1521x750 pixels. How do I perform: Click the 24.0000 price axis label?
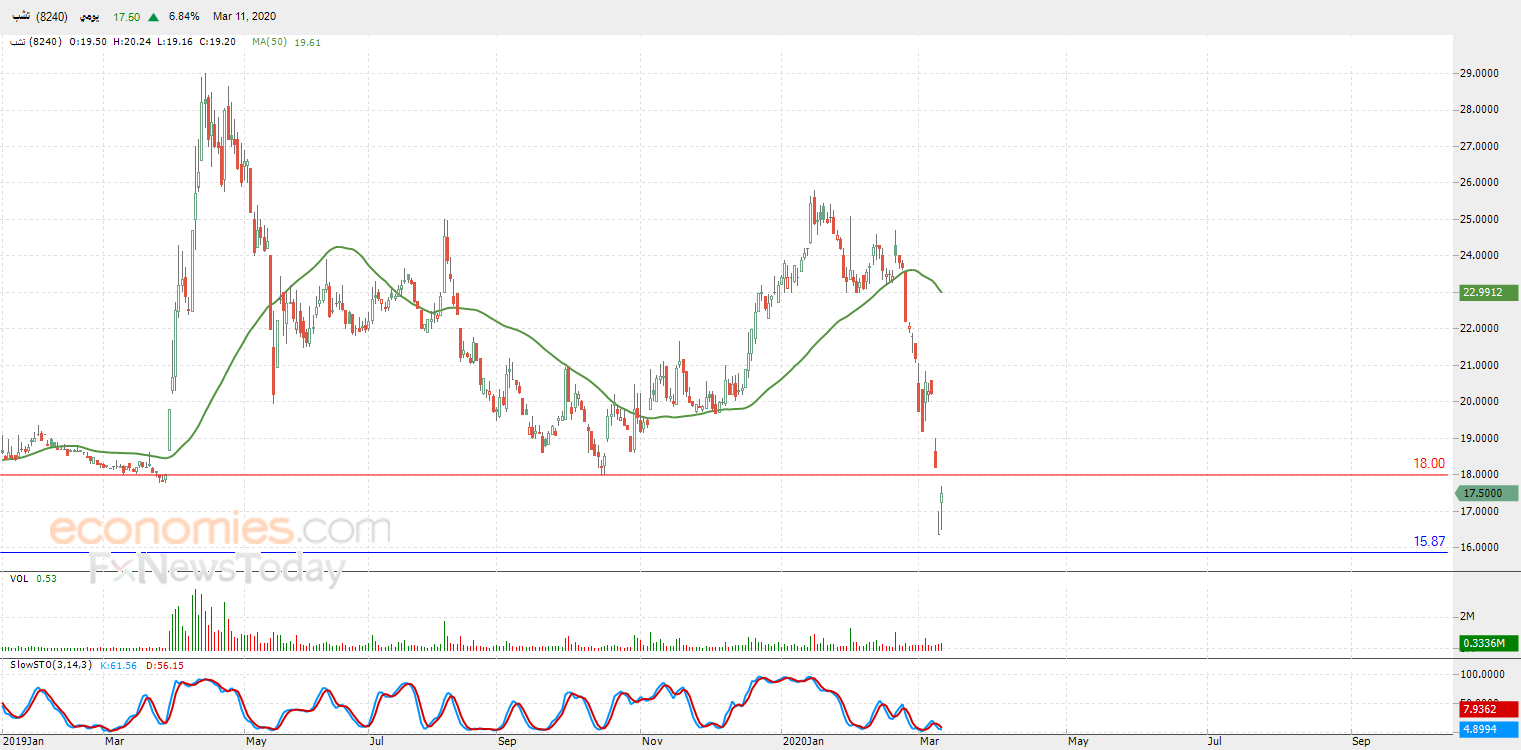point(1479,255)
